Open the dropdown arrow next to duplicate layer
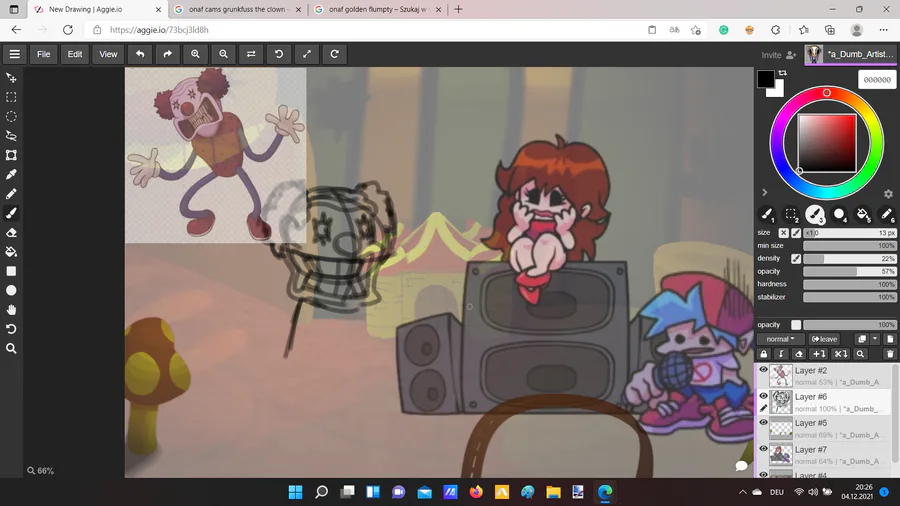 [875, 339]
